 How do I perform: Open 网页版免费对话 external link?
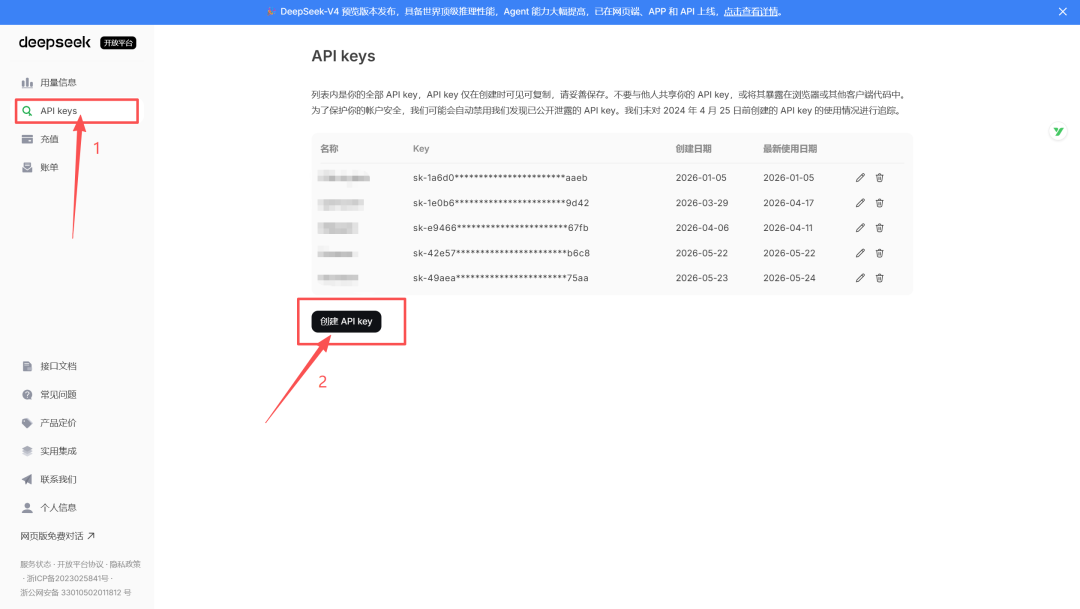click(57, 536)
